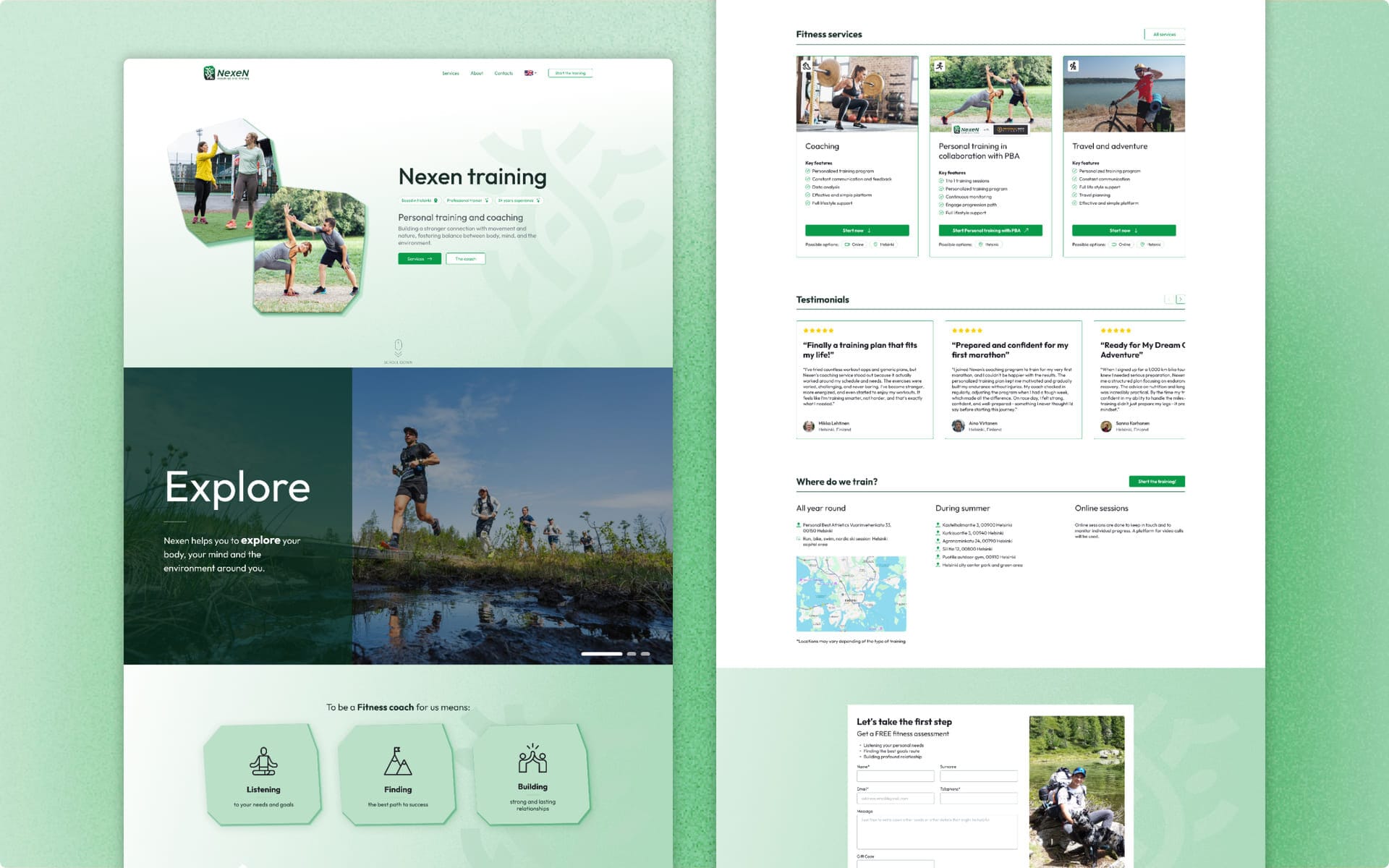Click the runner icon on the PBA training card
1389x868 pixels.
pos(940,66)
